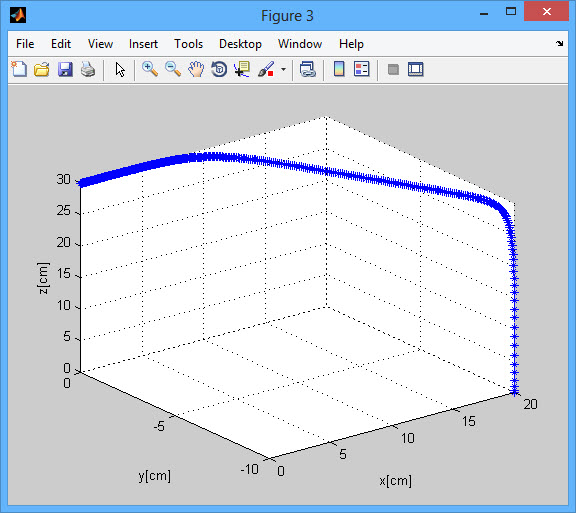Open the Insert menu
Viewport: 576px width, 513px height.
[x=143, y=44]
